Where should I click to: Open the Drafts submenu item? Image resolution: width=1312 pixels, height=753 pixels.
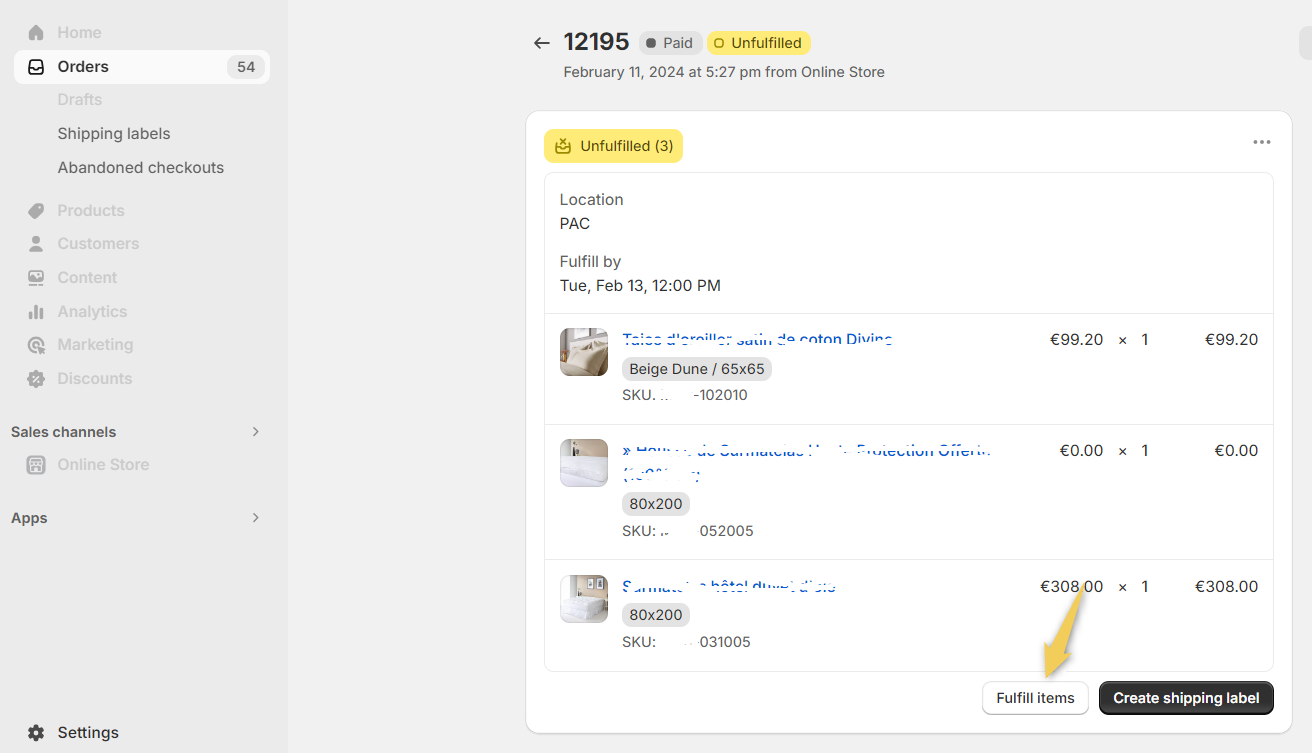80,100
